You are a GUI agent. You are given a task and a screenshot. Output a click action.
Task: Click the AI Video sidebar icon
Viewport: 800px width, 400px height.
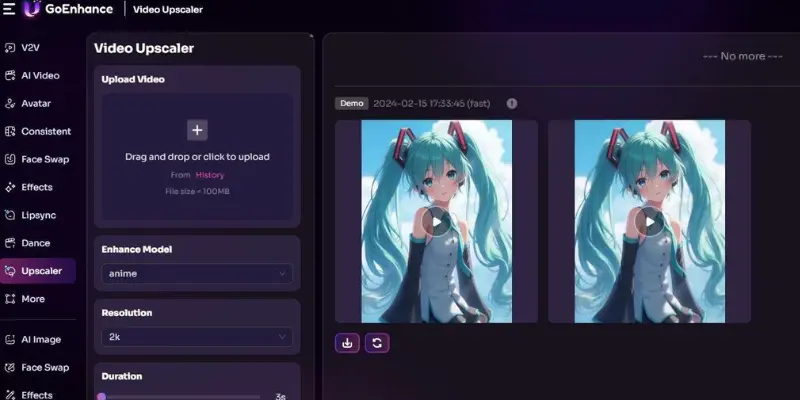10,76
